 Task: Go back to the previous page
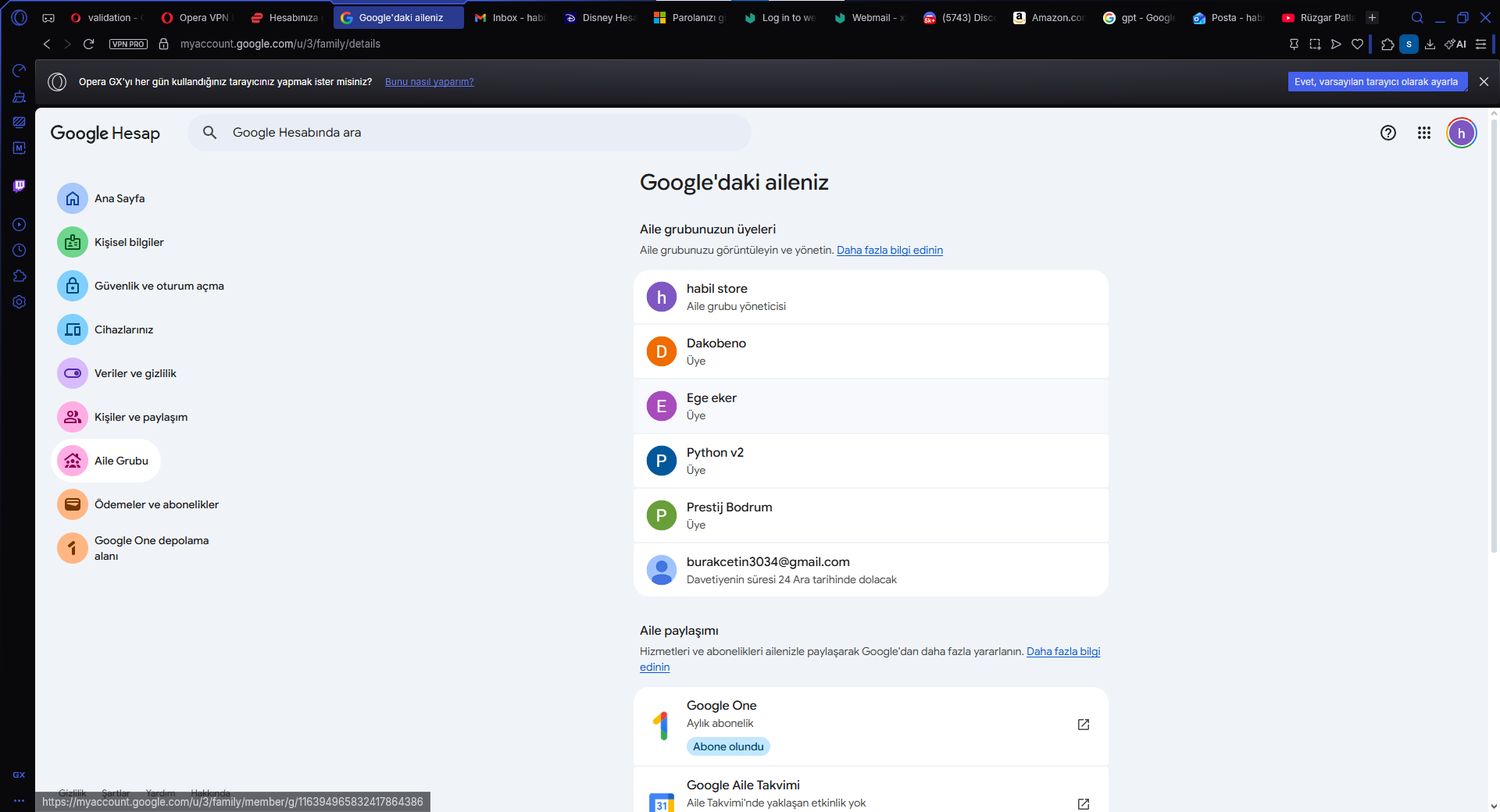click(x=47, y=44)
